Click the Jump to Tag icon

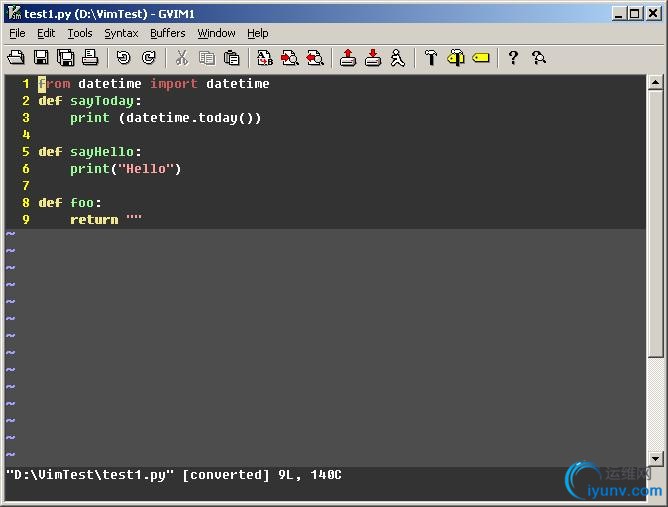tap(481, 58)
